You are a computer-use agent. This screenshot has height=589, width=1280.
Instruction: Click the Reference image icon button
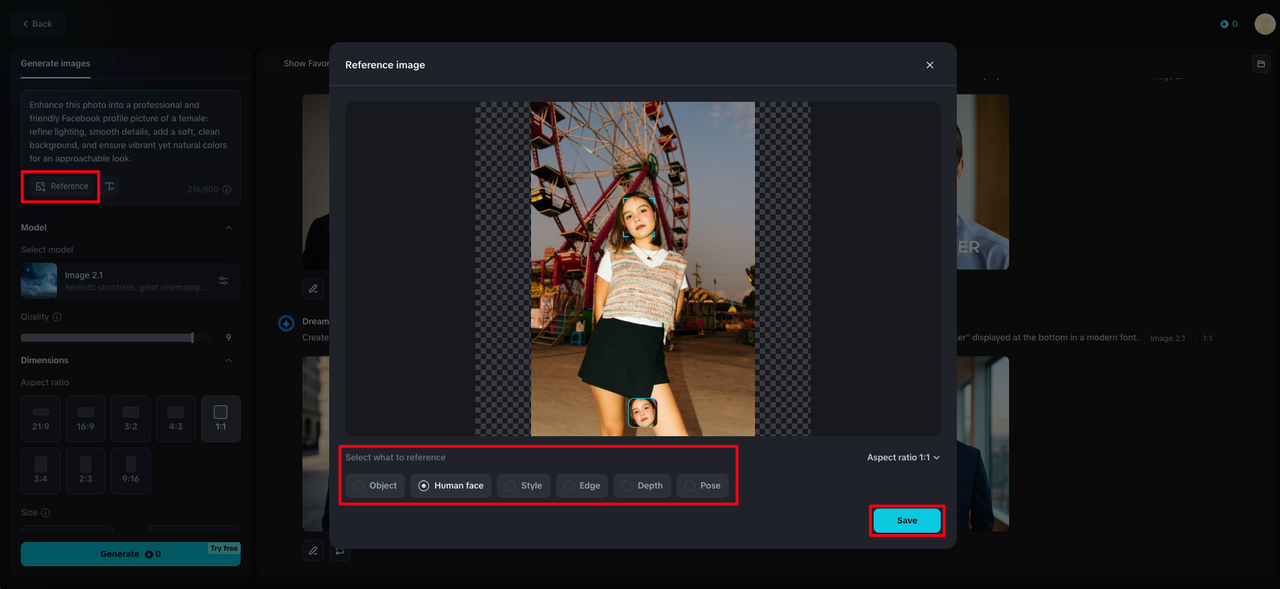coord(62,186)
